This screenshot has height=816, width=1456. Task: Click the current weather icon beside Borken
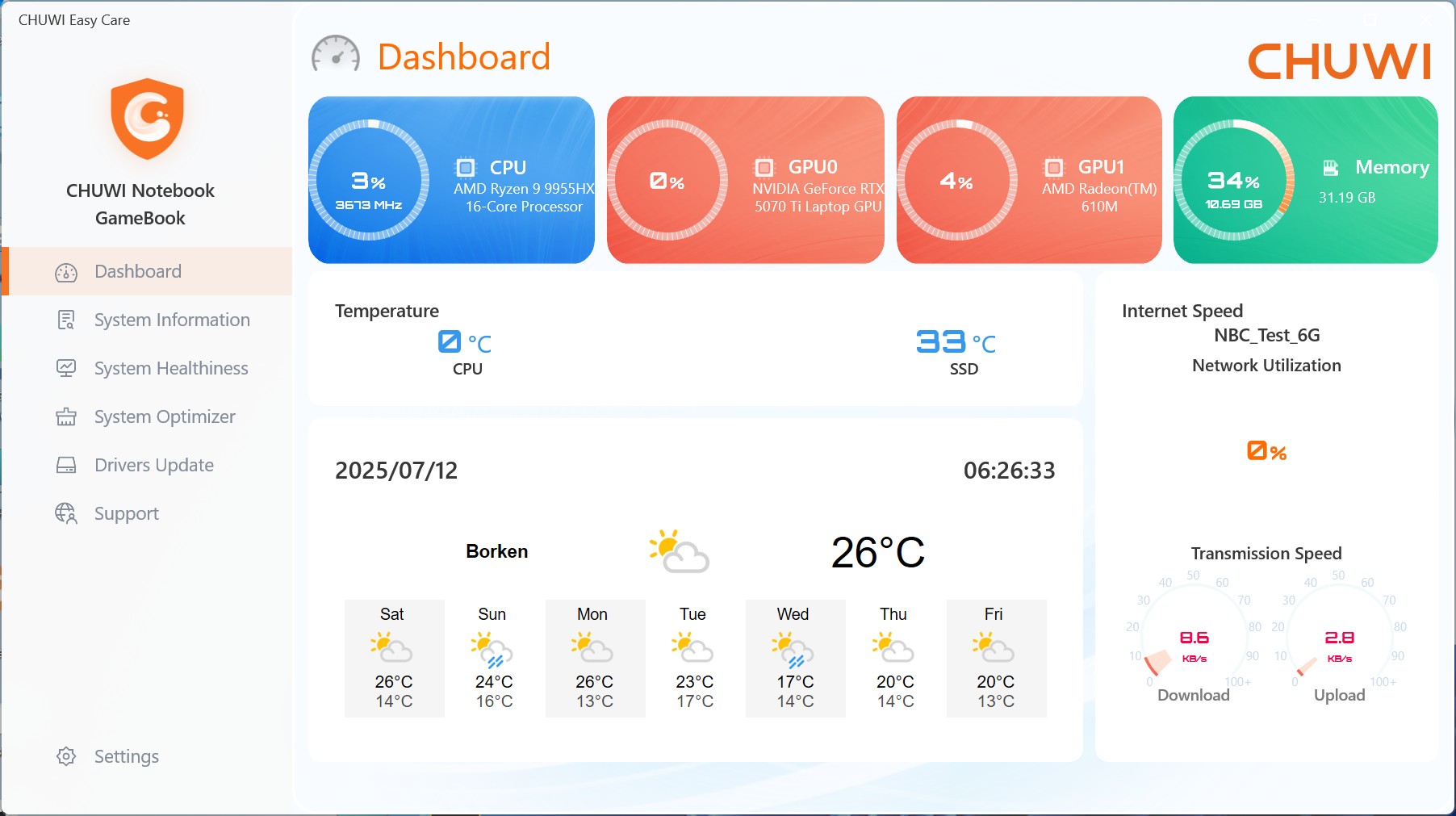pos(680,551)
